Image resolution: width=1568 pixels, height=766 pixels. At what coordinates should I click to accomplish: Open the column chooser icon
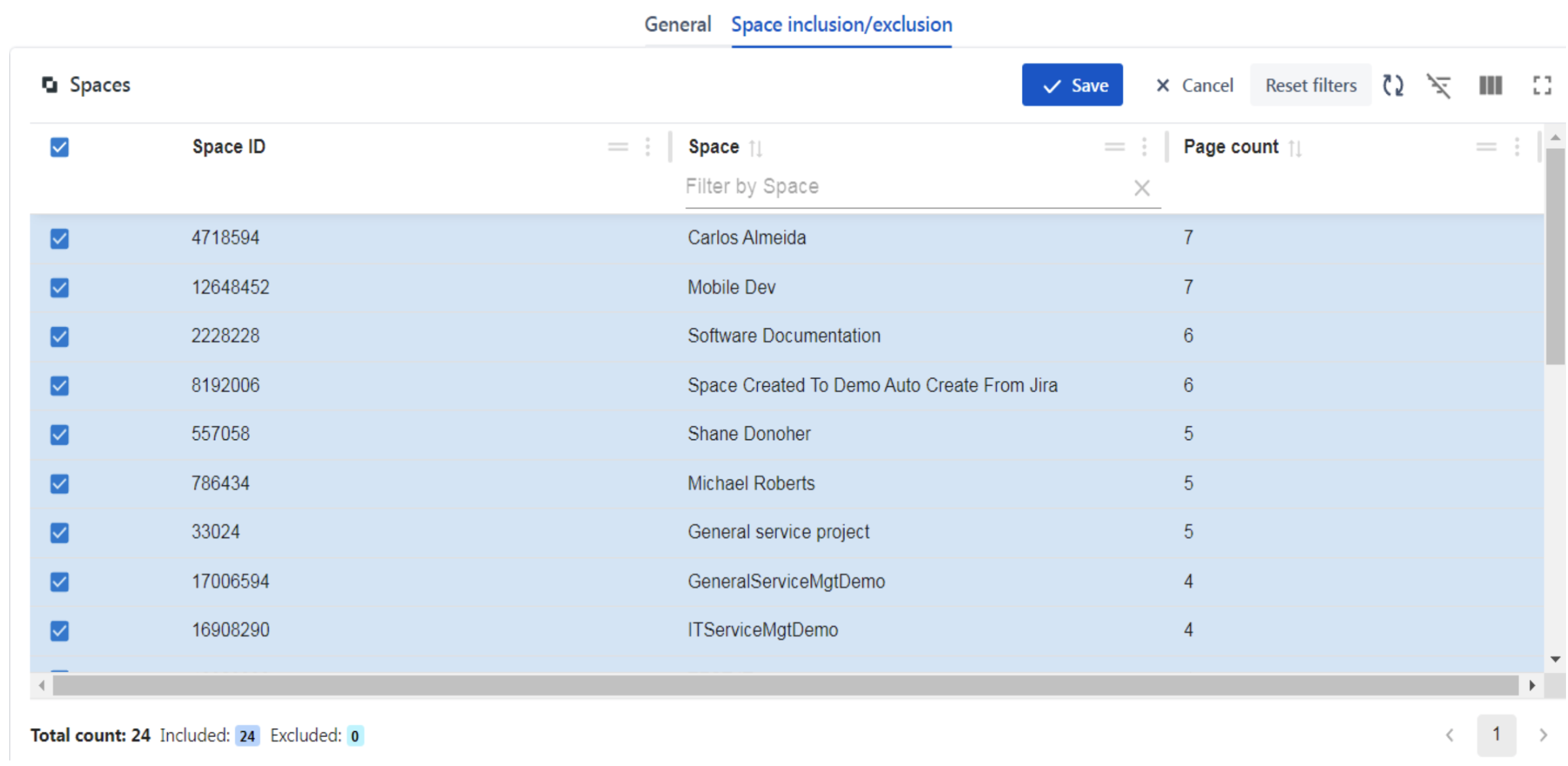[1491, 85]
